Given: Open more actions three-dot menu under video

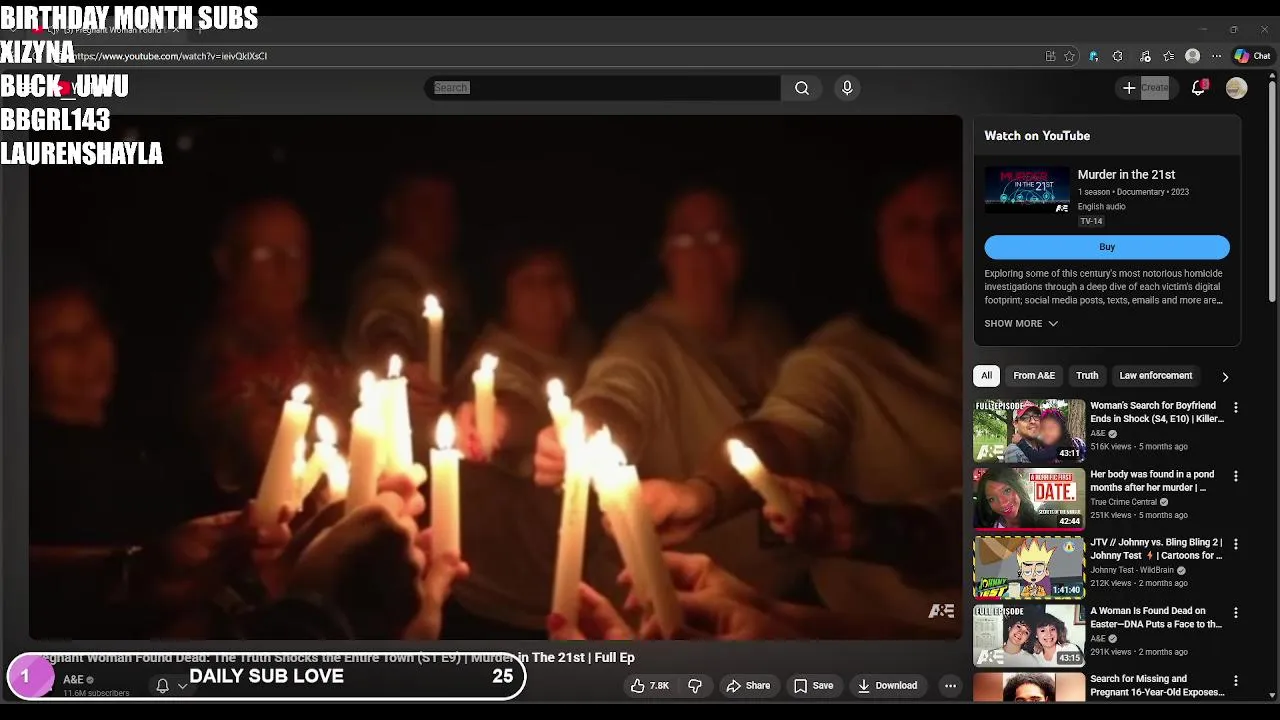Looking at the screenshot, I should pyautogui.click(x=951, y=686).
